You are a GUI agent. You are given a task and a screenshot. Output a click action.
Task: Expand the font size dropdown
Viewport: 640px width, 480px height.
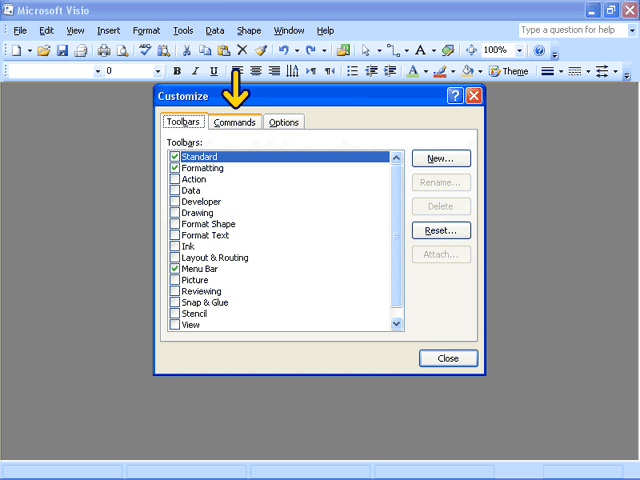coord(158,71)
